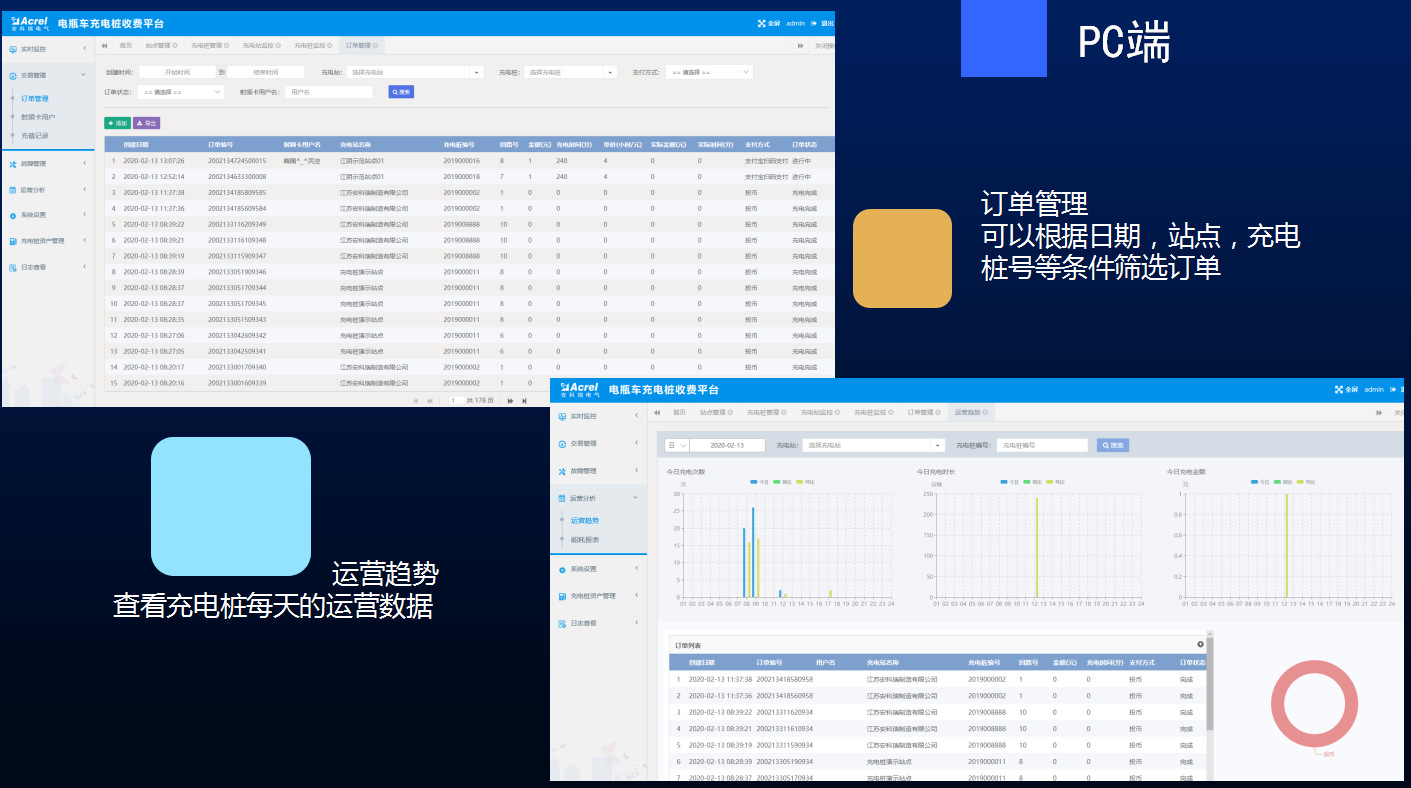Click 充电桩资产管理 icon in operations trend window

[x=563, y=596]
